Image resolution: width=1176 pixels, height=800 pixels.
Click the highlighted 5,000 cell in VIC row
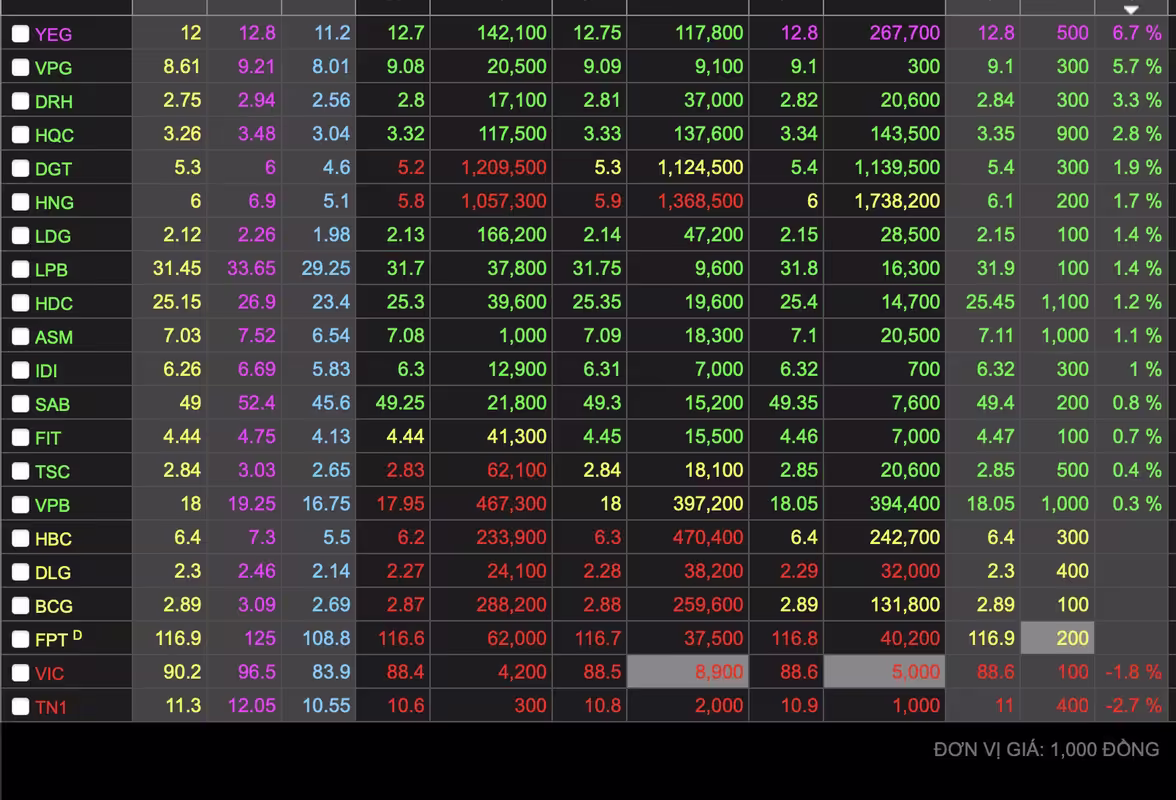[884, 672]
